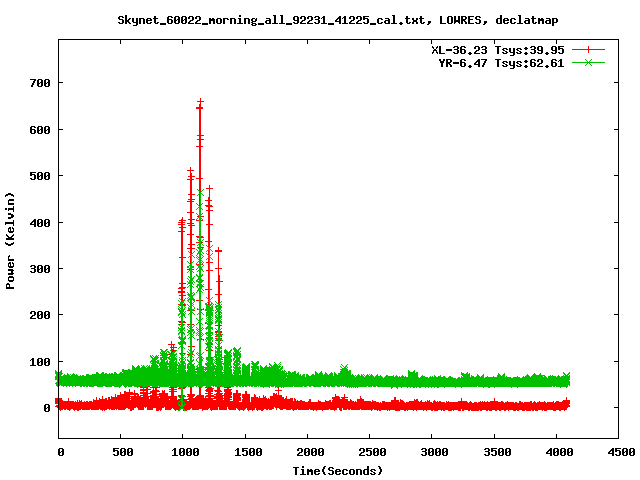Click the red XL legend line sample
The height and width of the screenshot is (480, 640).
[588, 50]
